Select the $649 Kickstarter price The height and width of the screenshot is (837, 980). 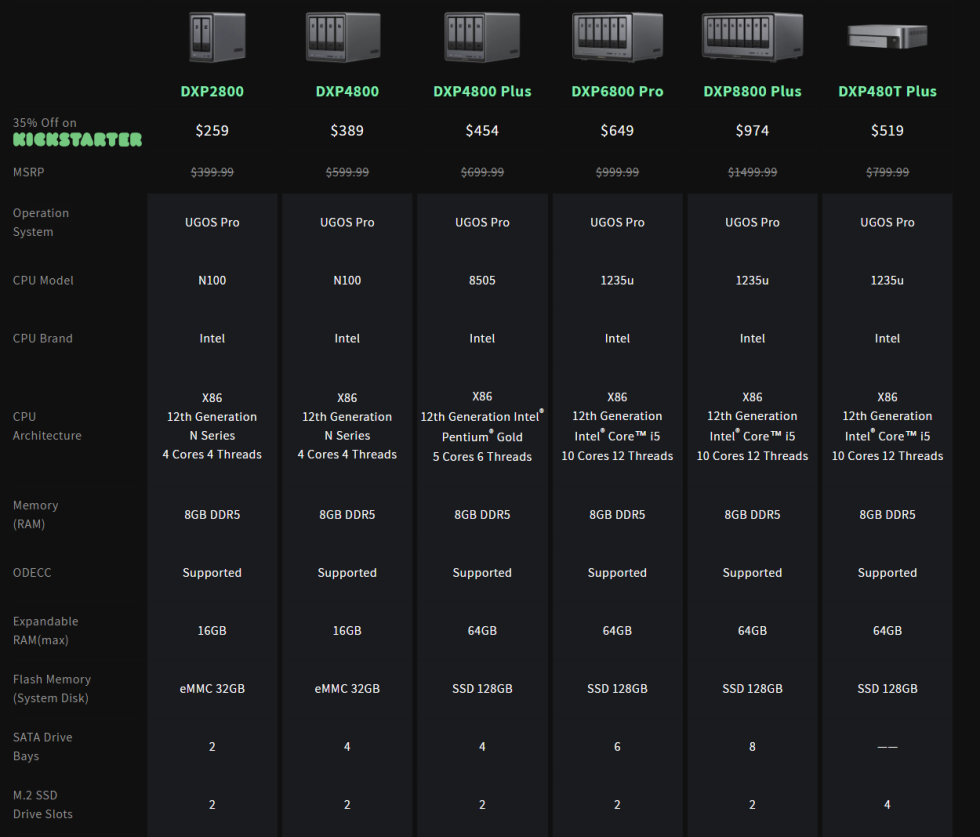coord(617,131)
